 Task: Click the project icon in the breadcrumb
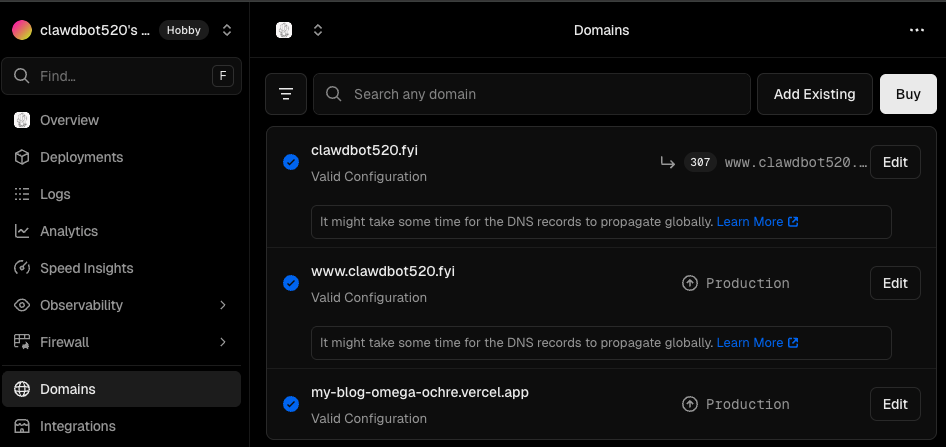click(284, 30)
